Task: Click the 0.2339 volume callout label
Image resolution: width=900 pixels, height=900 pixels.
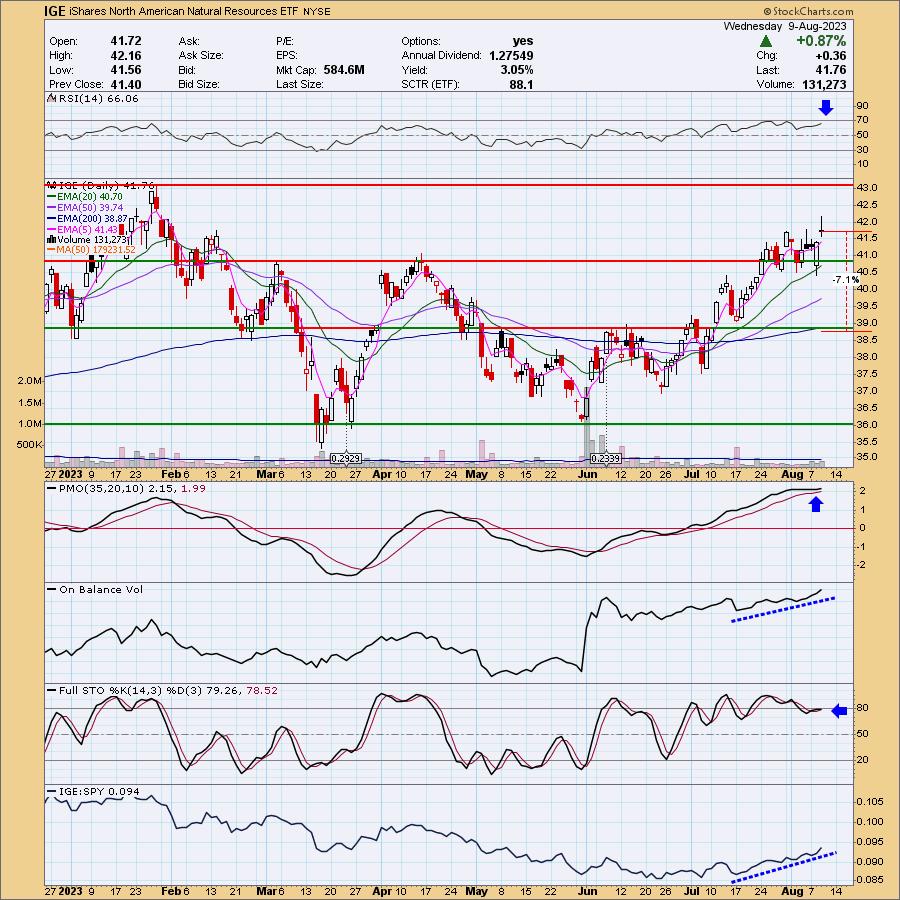Action: click(x=606, y=459)
